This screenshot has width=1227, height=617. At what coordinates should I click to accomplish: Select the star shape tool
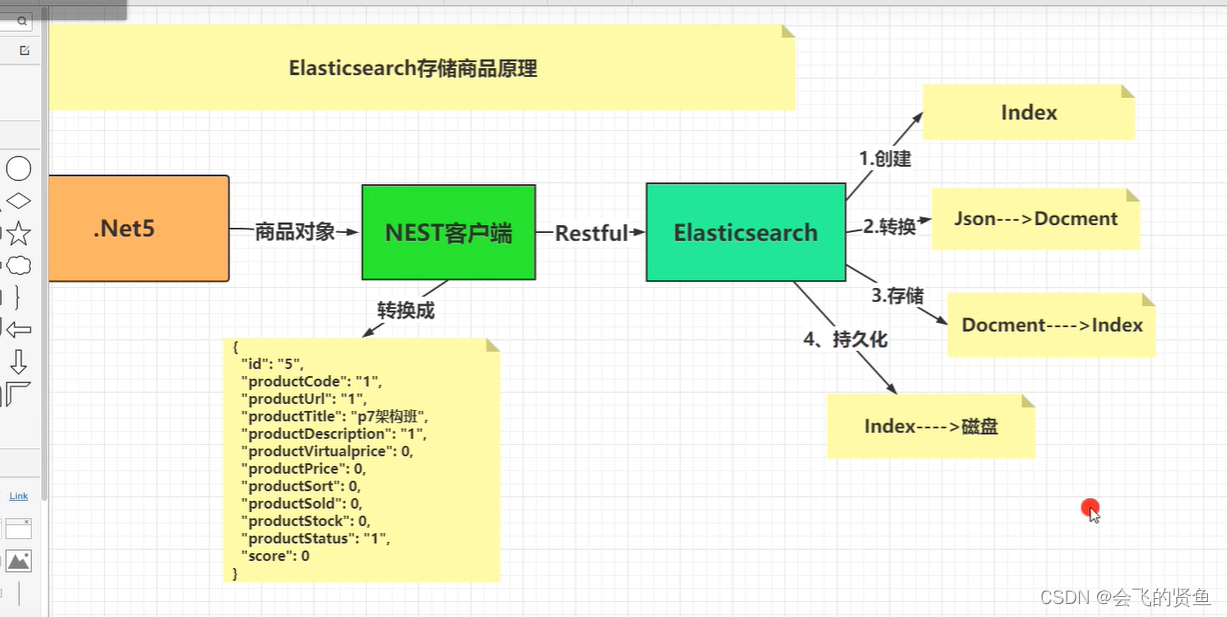(18, 230)
